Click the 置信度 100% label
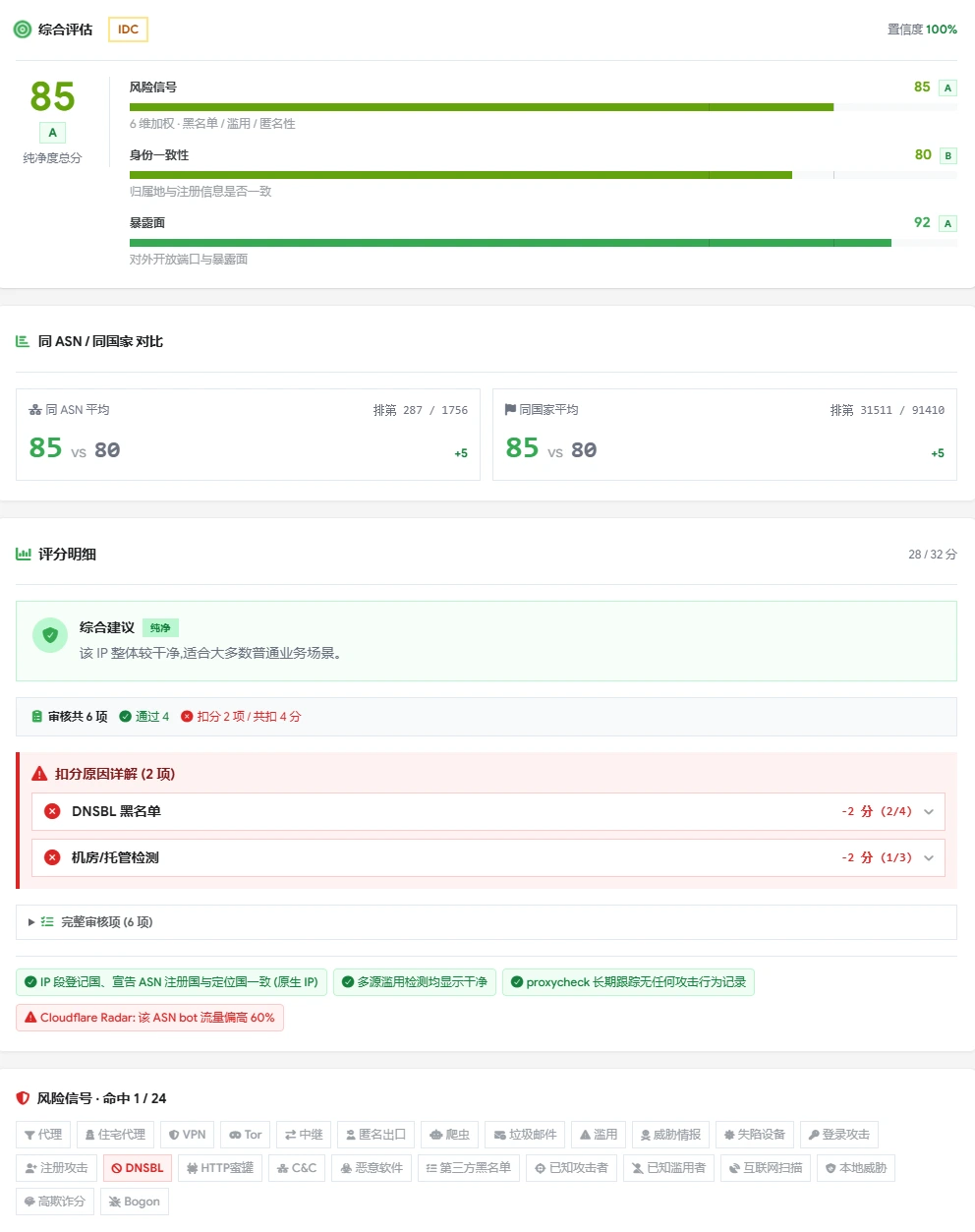 [922, 29]
